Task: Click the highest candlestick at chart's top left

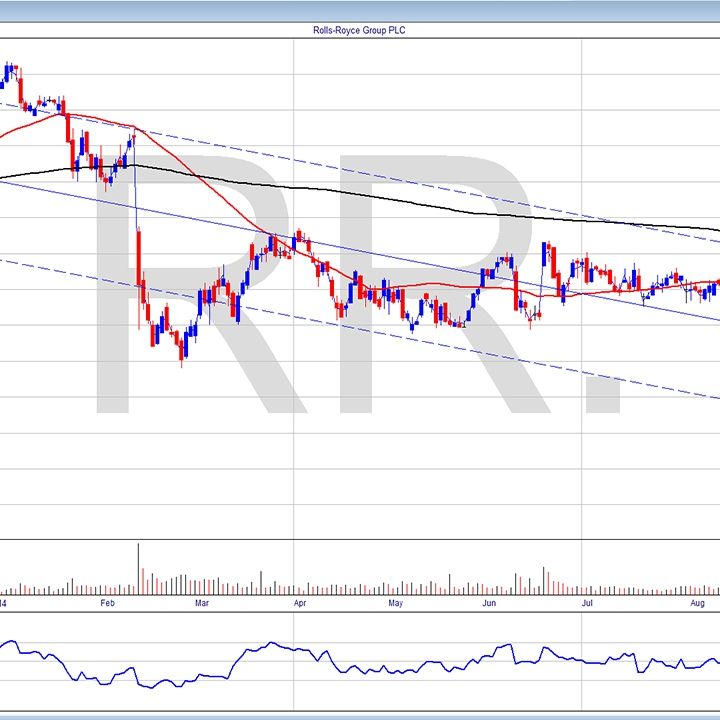Action: tap(9, 71)
